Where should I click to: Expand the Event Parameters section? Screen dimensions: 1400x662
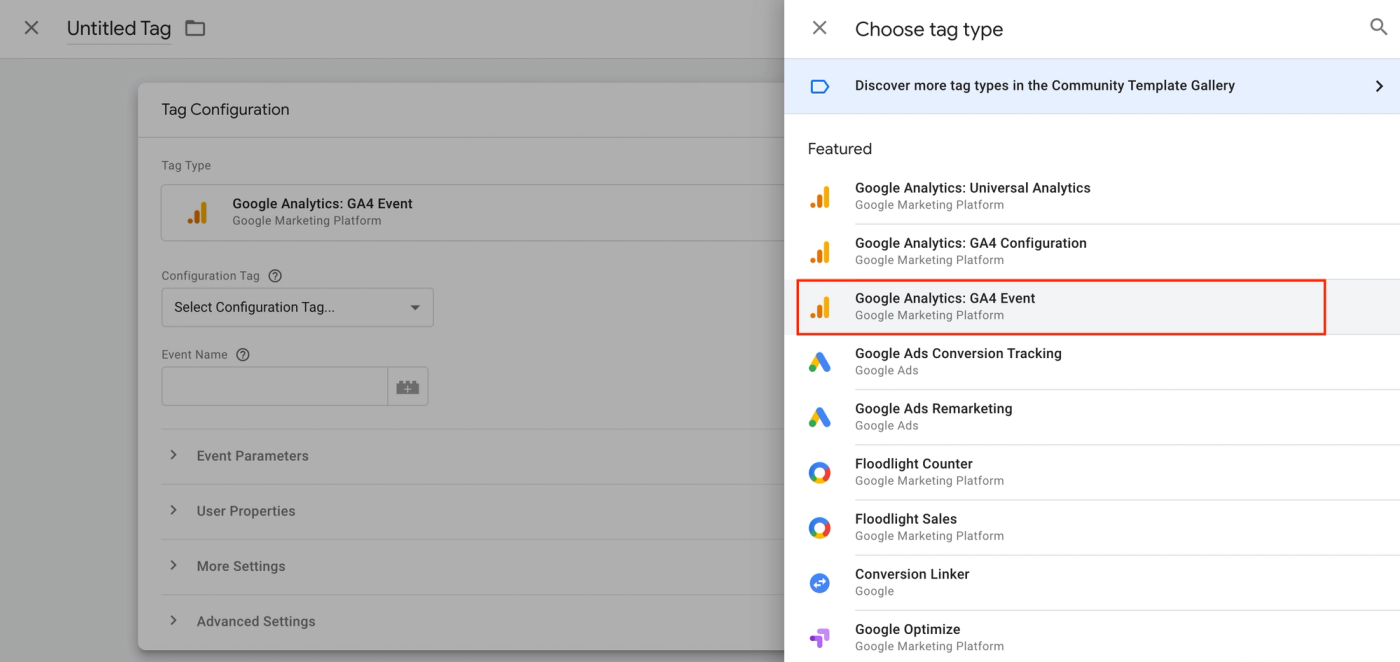252,456
